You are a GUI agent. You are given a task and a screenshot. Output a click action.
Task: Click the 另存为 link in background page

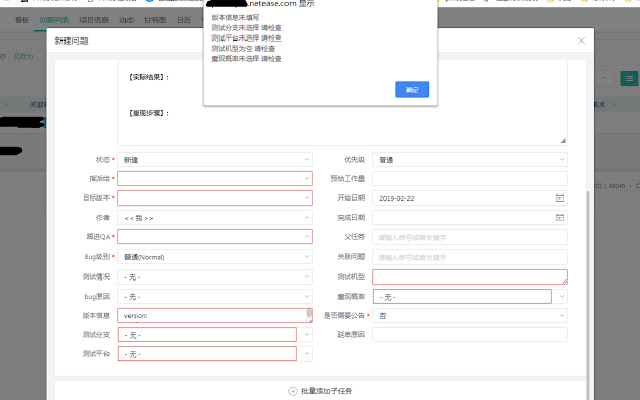click(23, 56)
